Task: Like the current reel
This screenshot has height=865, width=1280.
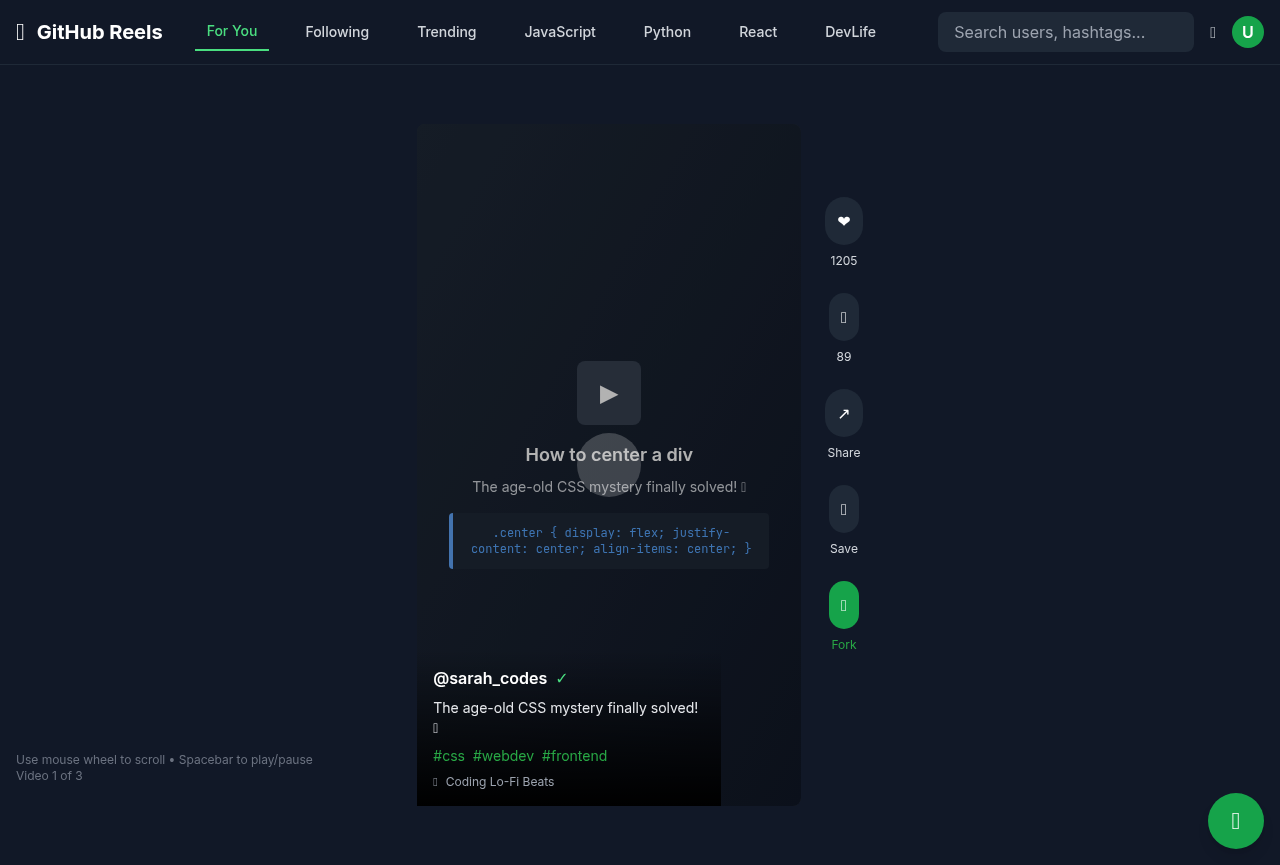Action: point(843,220)
